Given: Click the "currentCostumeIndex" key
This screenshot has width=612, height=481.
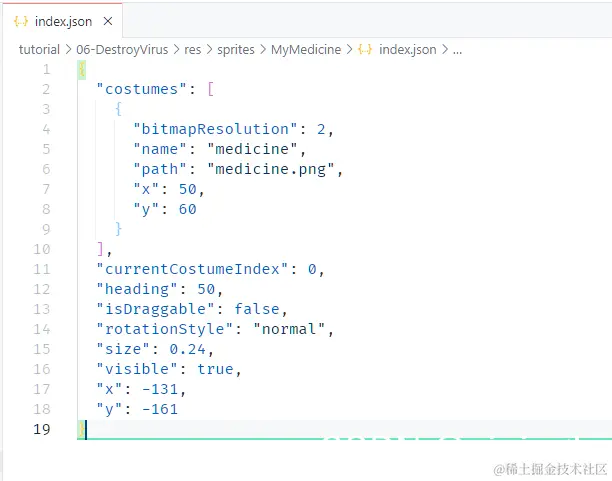Looking at the screenshot, I should (192, 269).
